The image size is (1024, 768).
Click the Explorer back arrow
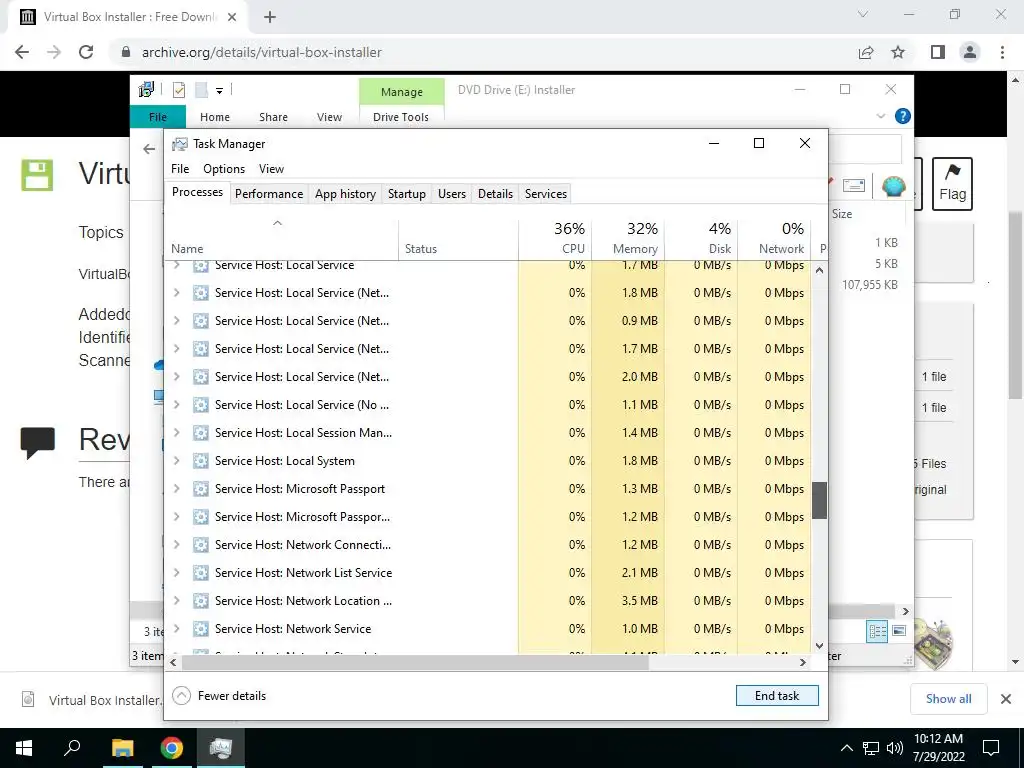(x=149, y=150)
